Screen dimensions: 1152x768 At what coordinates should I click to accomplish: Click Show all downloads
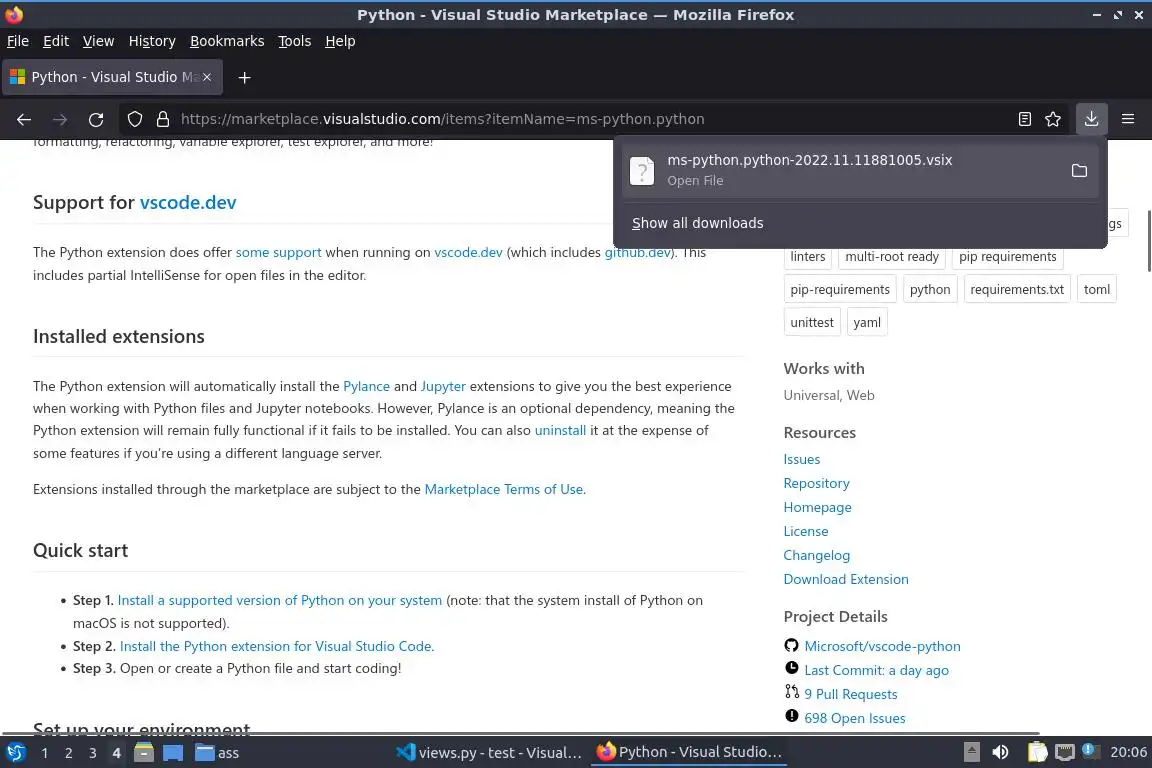[x=697, y=223]
